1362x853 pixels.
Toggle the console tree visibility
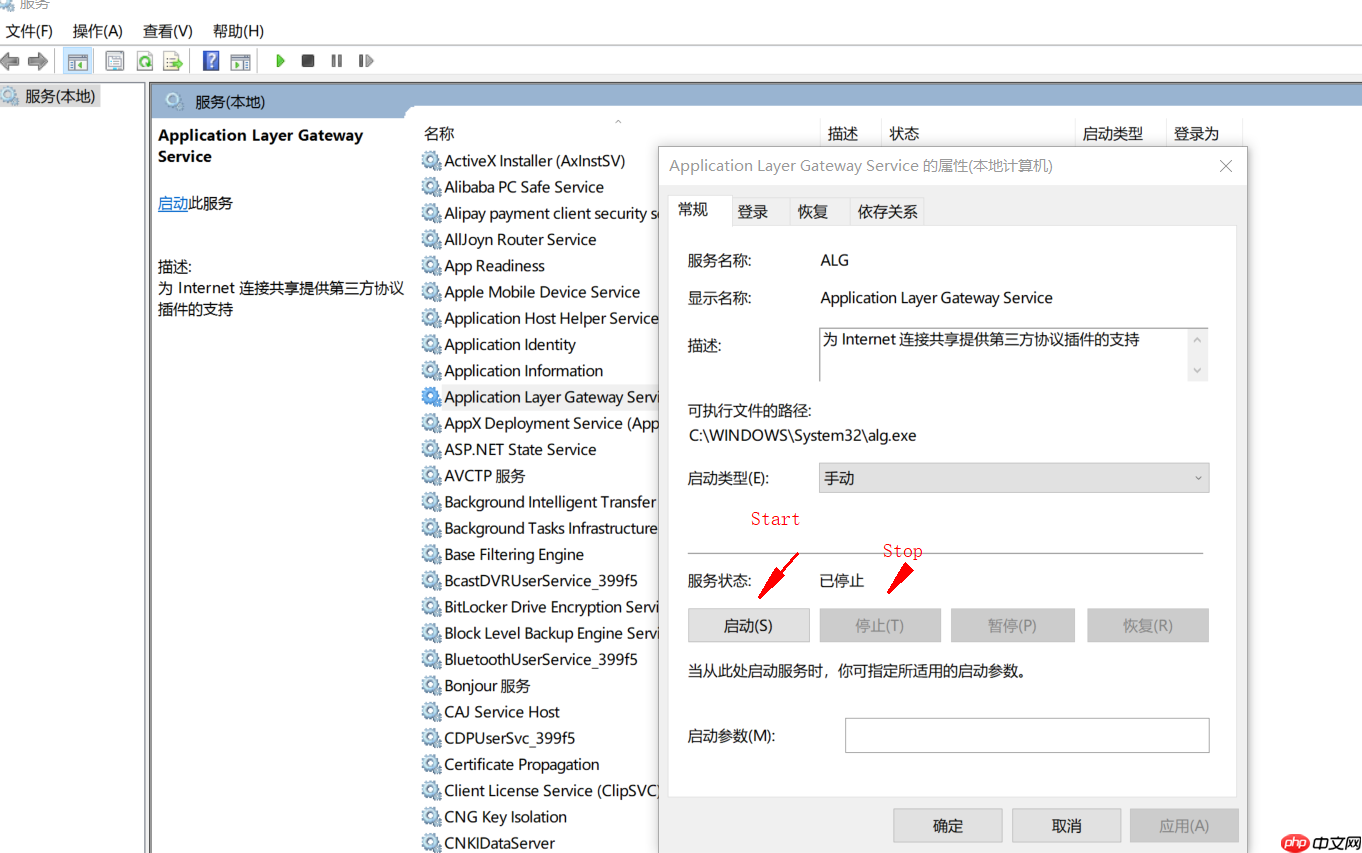(x=77, y=61)
